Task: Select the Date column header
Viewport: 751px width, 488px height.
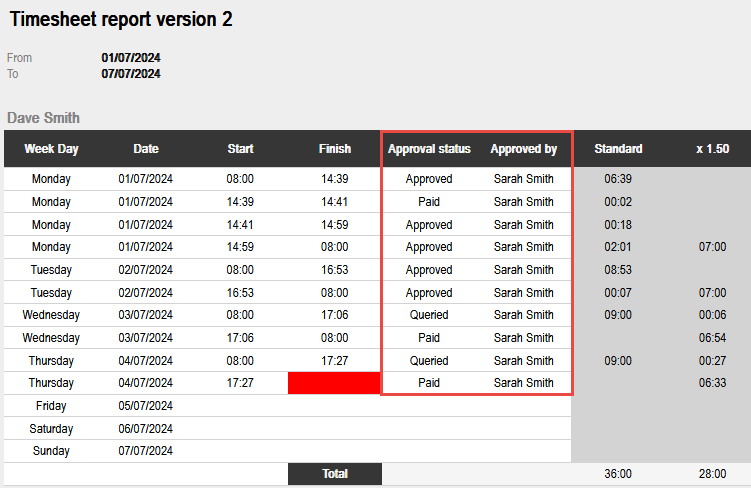Action: point(146,149)
